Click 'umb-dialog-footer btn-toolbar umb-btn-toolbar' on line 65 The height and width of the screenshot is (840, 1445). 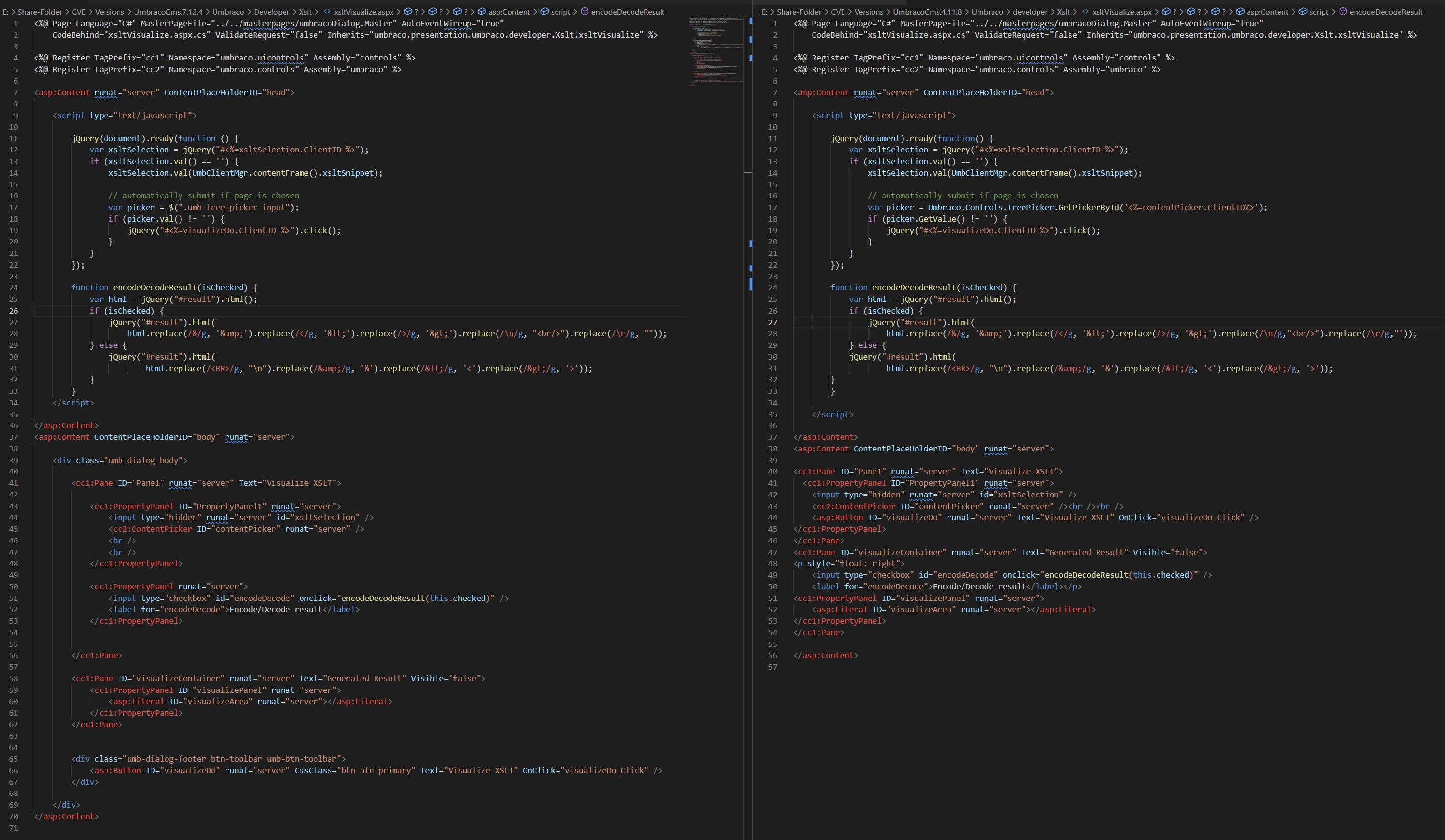click(x=233, y=759)
